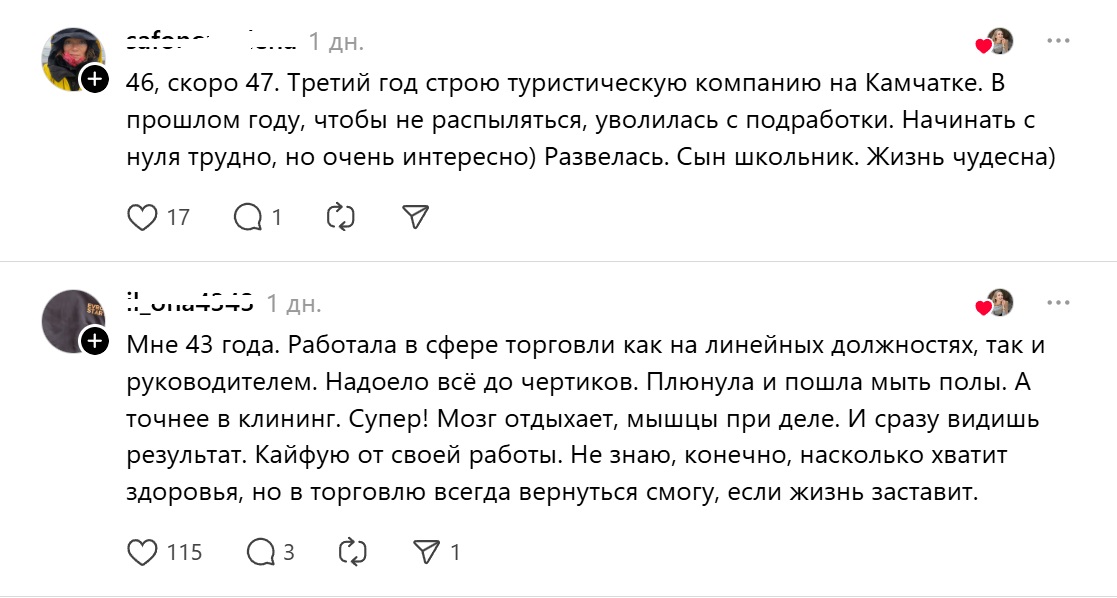Open the first commenter's profile picture
Viewport: 1117px width, 598px height.
pyautogui.click(x=69, y=47)
